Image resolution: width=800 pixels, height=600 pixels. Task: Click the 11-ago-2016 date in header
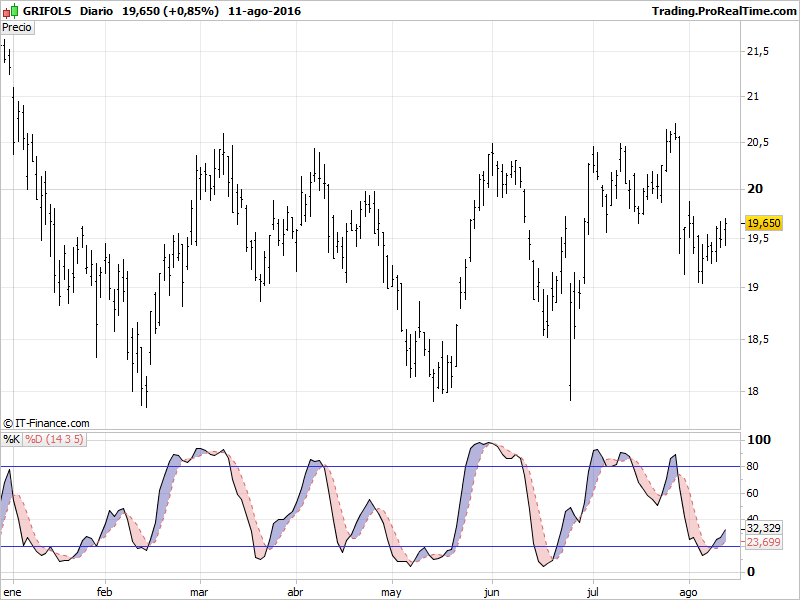click(264, 11)
